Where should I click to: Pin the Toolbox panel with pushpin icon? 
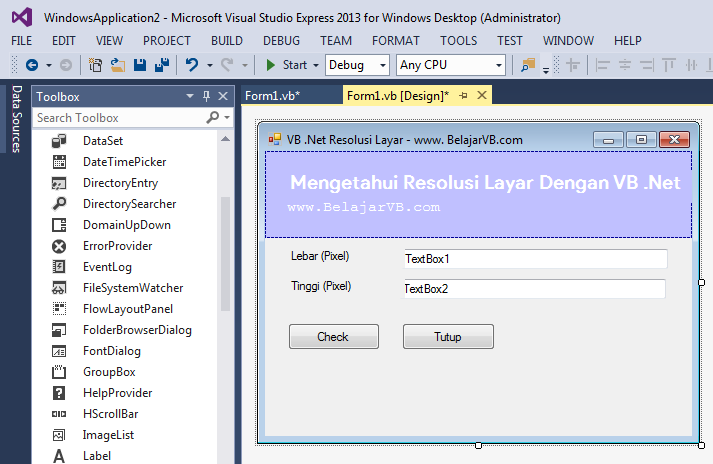206,96
